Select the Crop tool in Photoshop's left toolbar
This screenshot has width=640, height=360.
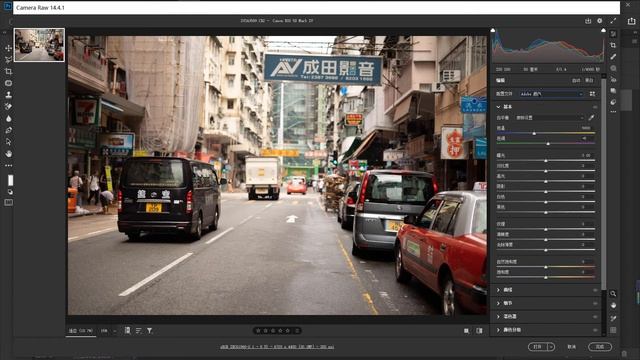point(8,71)
